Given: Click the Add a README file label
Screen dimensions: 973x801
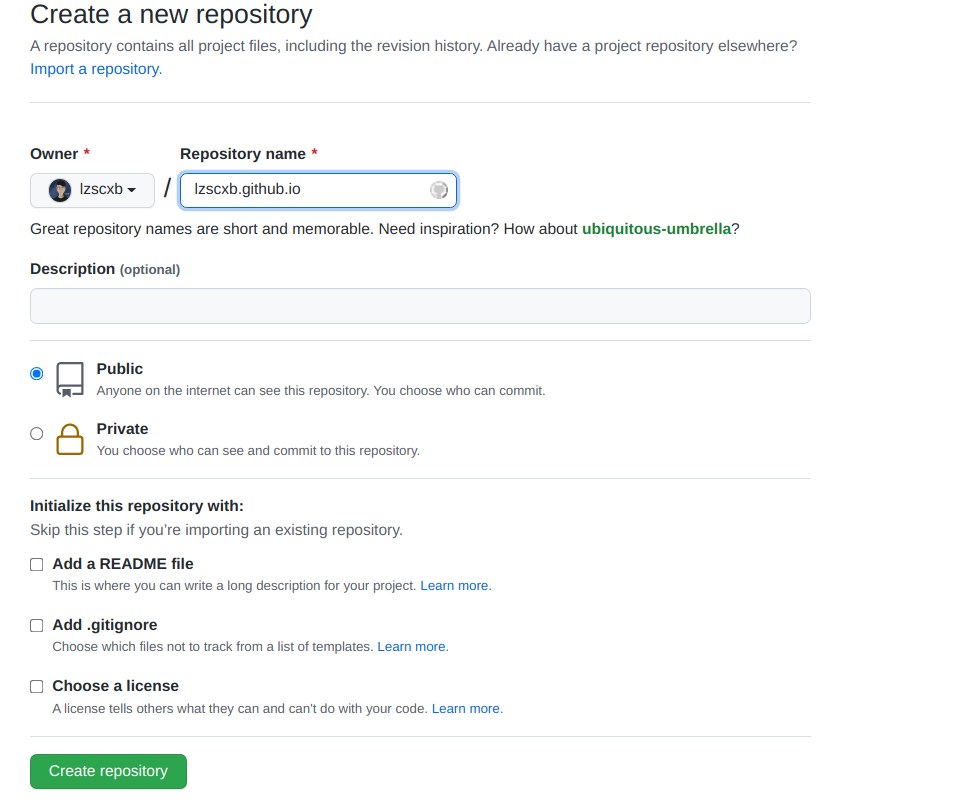Looking at the screenshot, I should pyautogui.click(x=123, y=564).
